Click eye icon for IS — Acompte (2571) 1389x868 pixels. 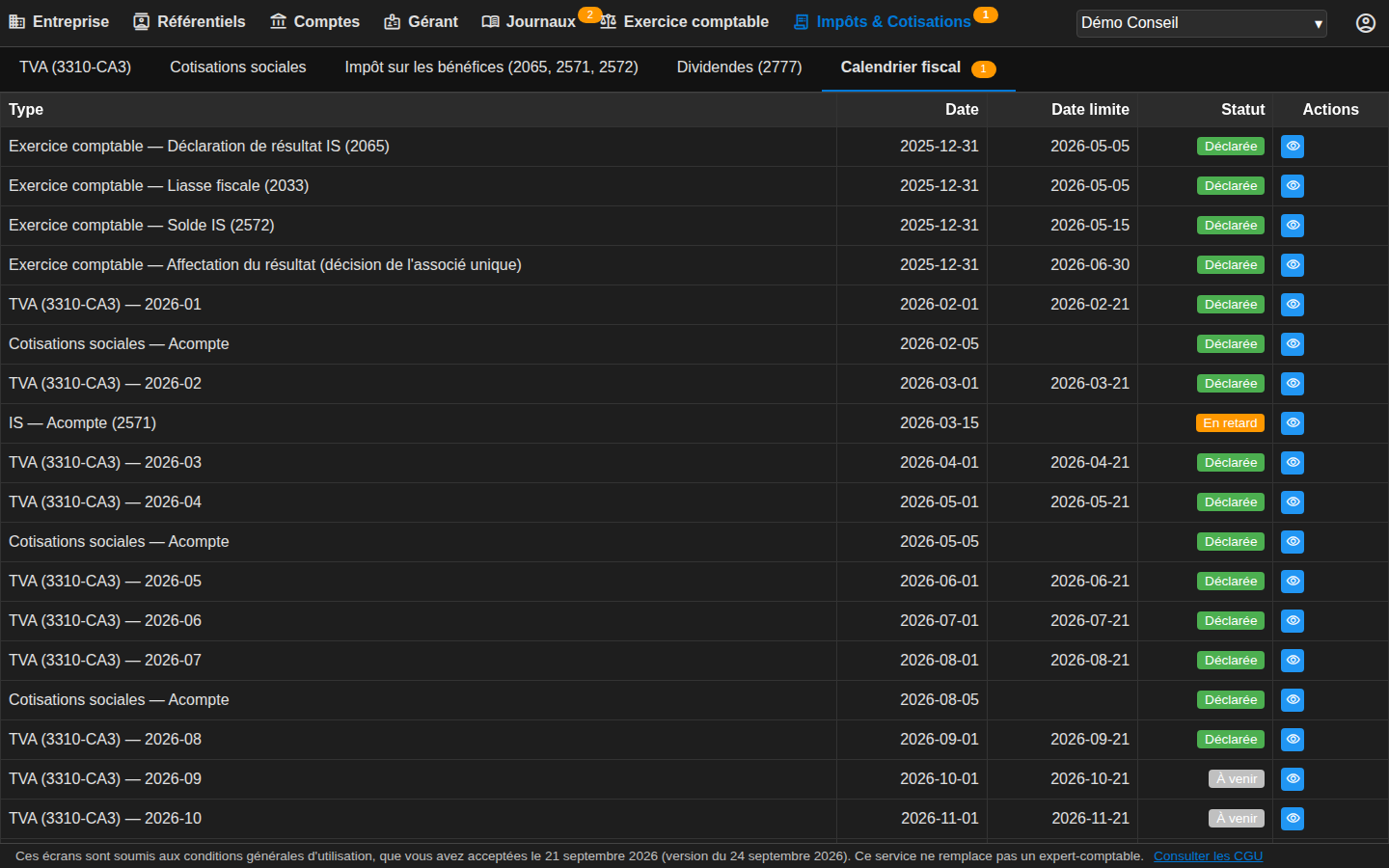click(x=1293, y=423)
